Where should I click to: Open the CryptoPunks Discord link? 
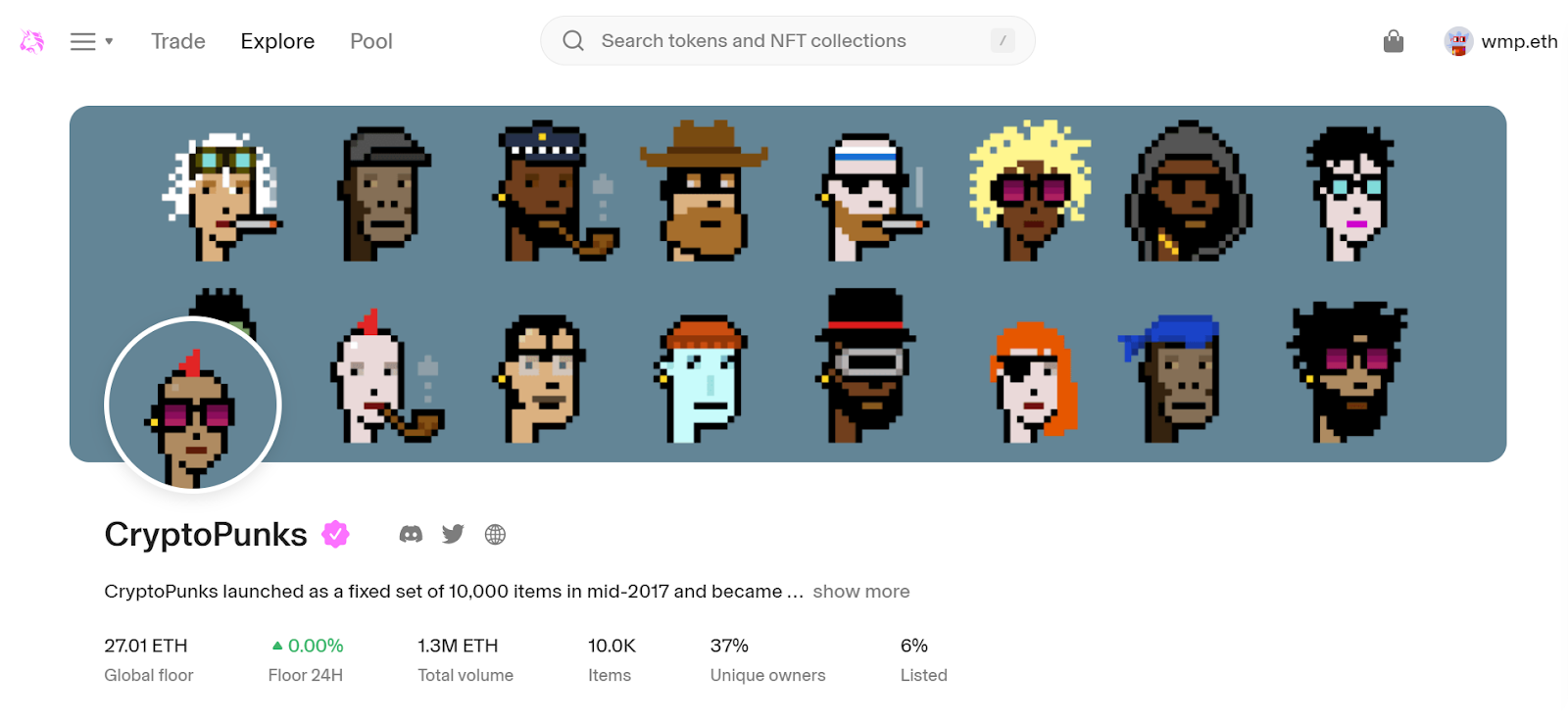tap(411, 534)
